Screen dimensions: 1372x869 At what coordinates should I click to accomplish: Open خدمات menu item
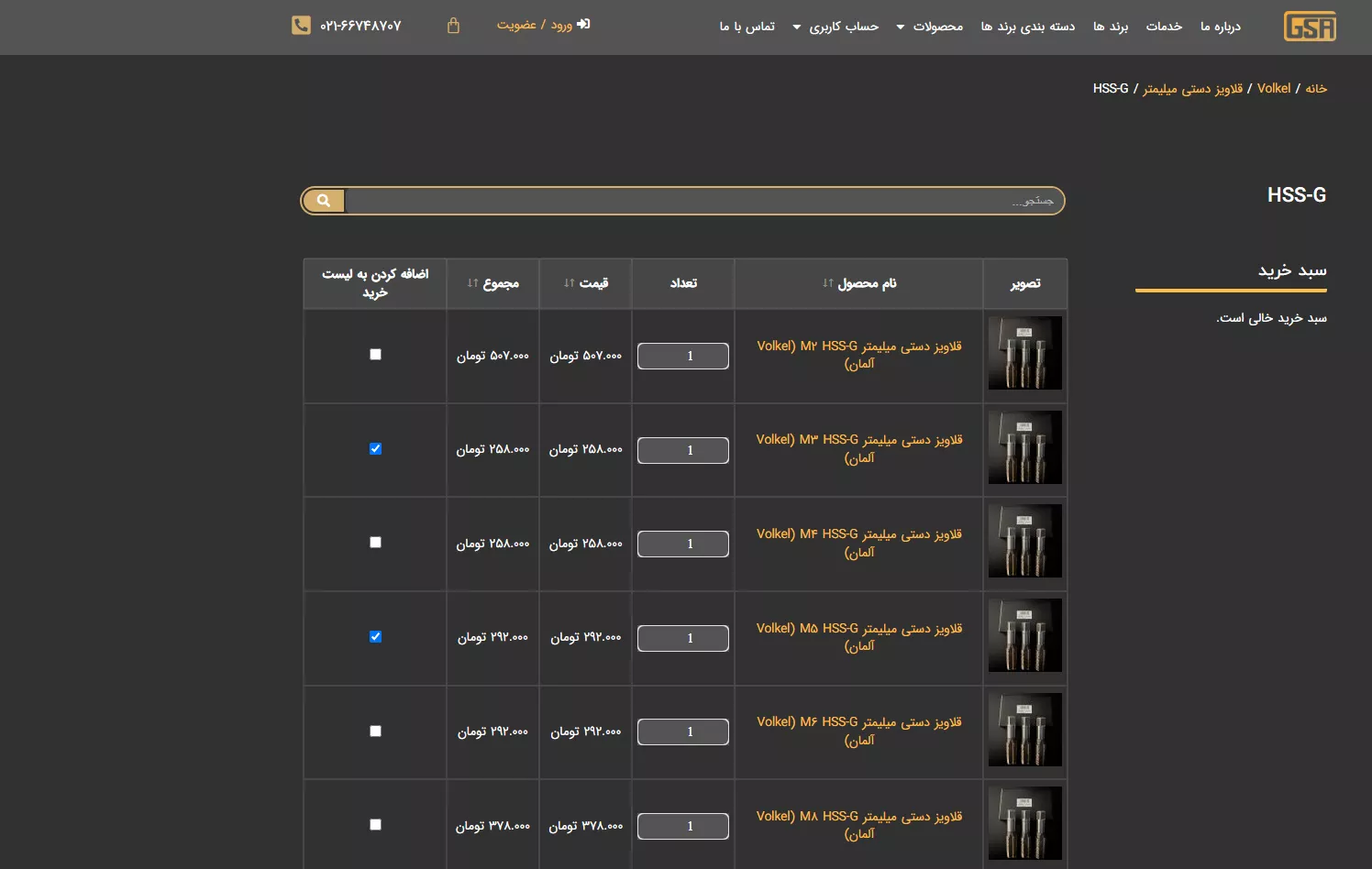1164,27
